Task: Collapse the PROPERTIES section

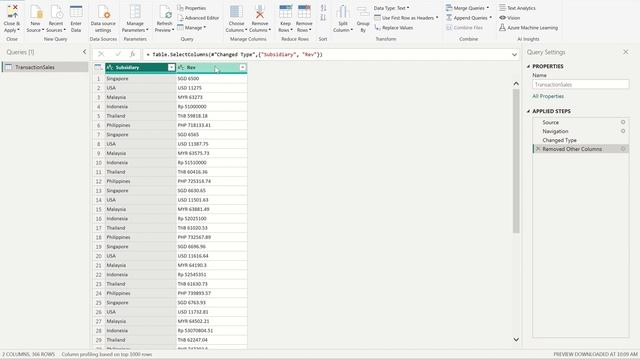Action: [x=529, y=66]
